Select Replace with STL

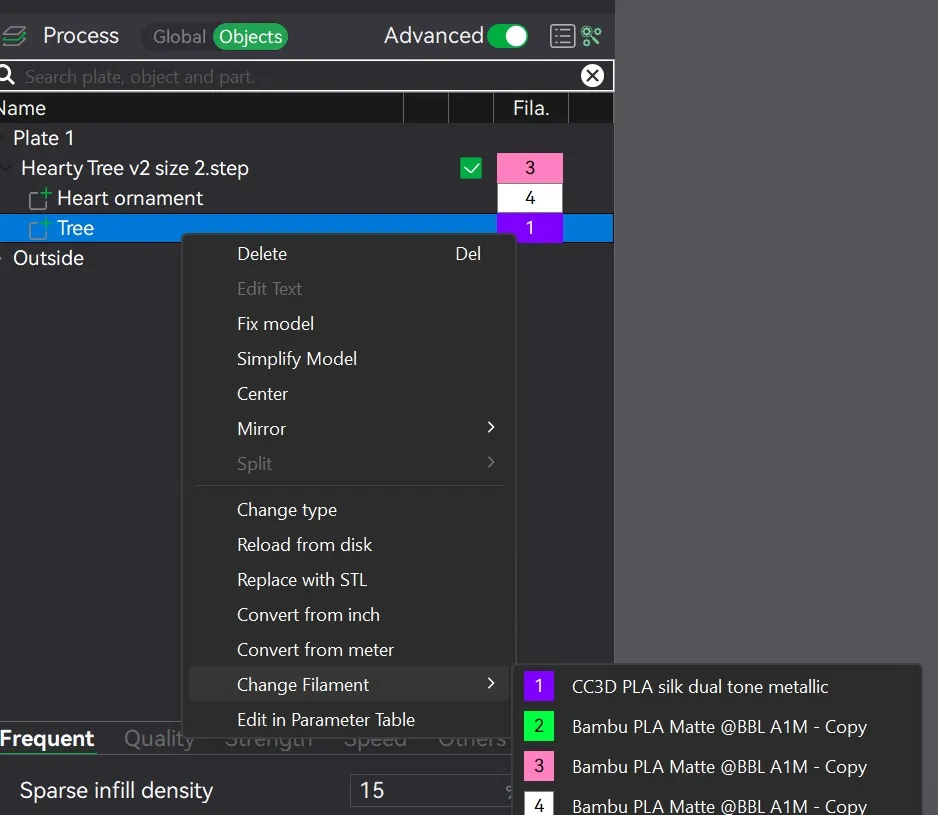349,580
